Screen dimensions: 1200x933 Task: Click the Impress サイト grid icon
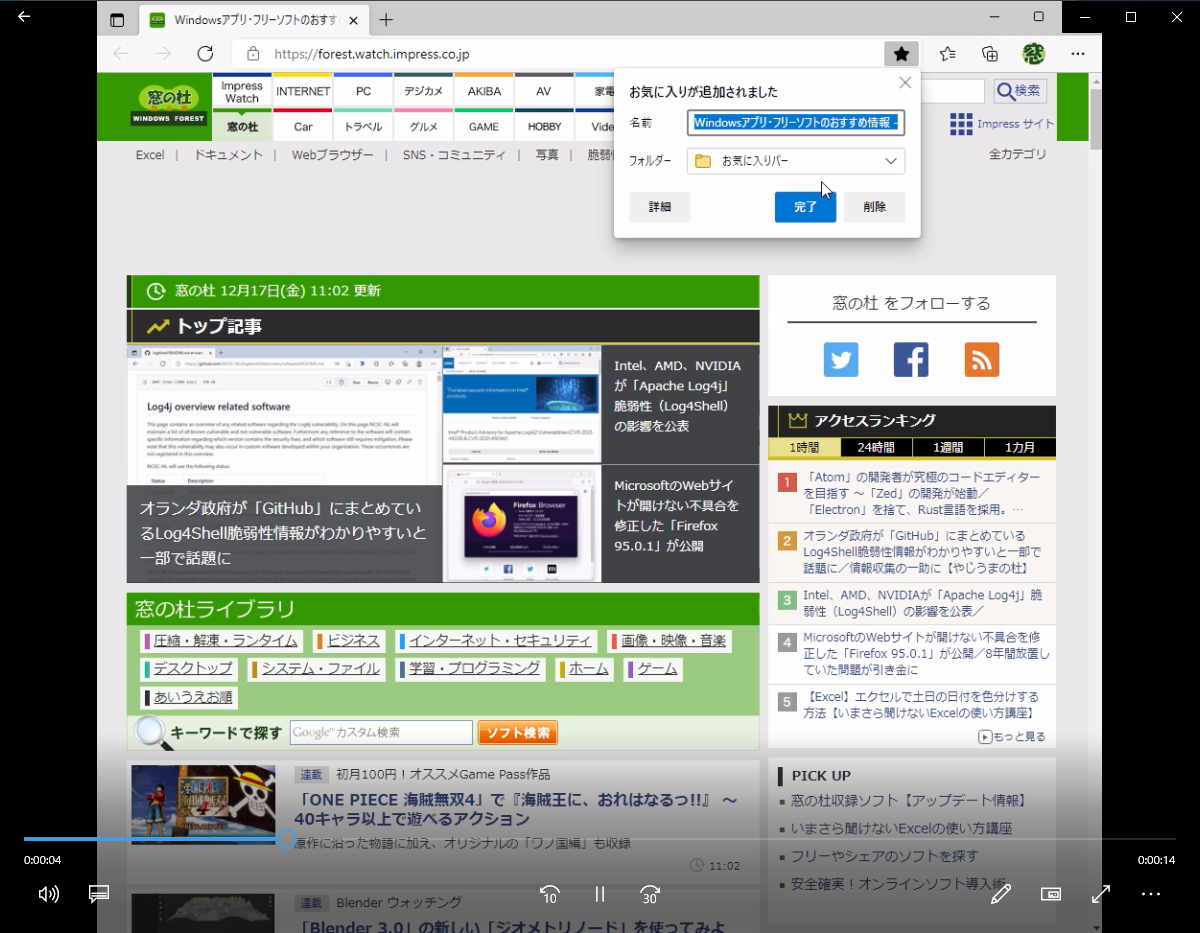(x=960, y=123)
